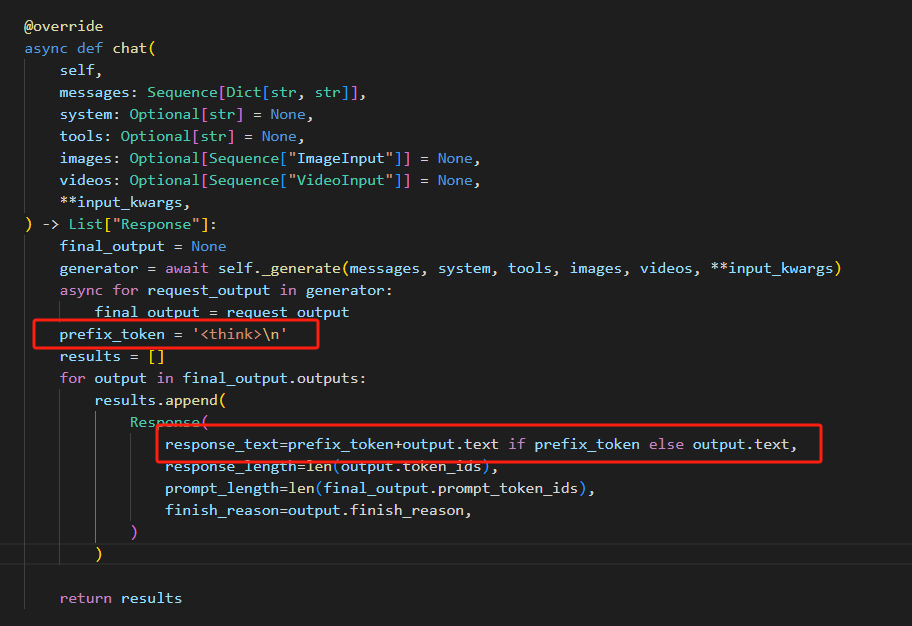Click the @override decorator
Image resolution: width=912 pixels, height=626 pixels.
pos(63,26)
